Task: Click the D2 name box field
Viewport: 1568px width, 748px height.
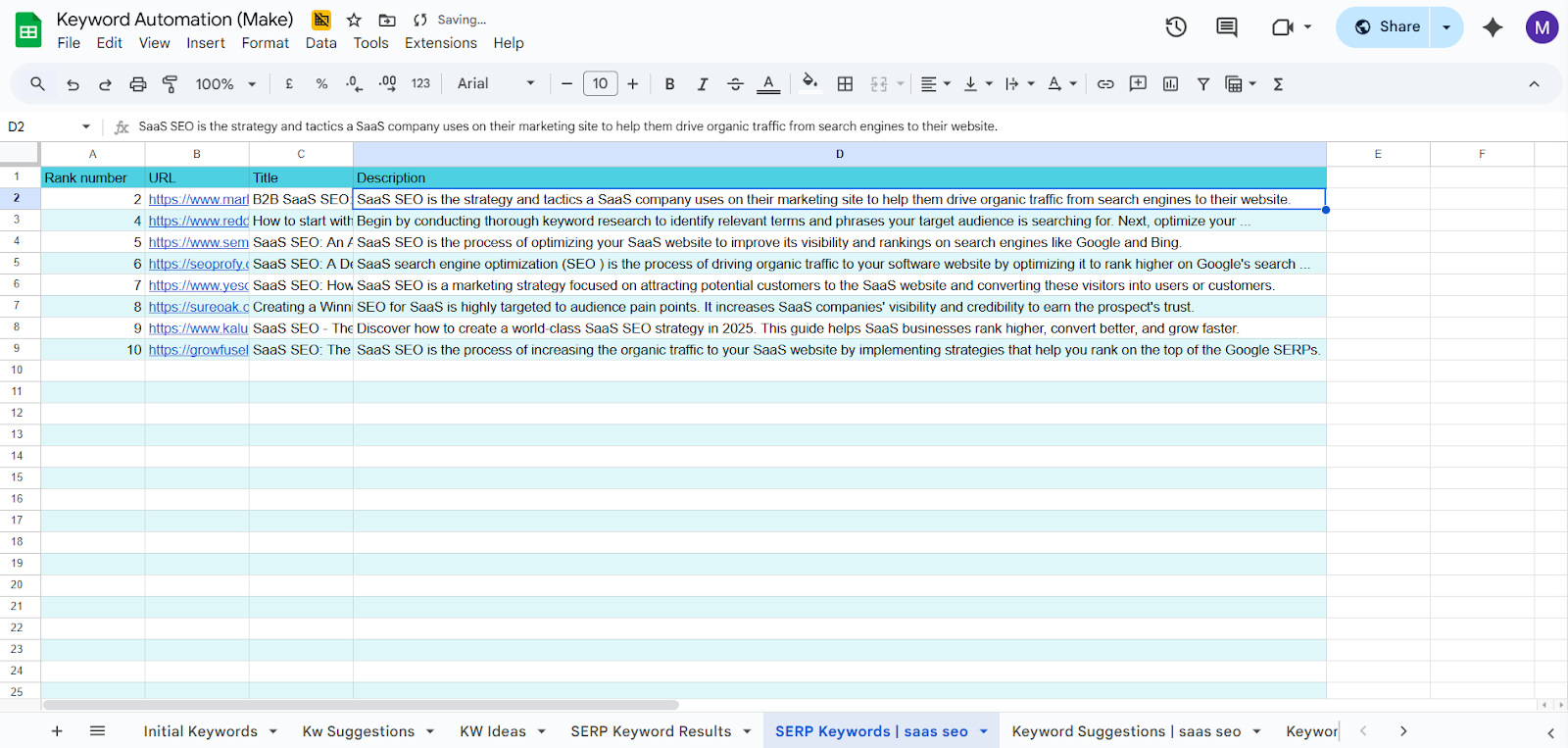Action: pyautogui.click(x=39, y=126)
